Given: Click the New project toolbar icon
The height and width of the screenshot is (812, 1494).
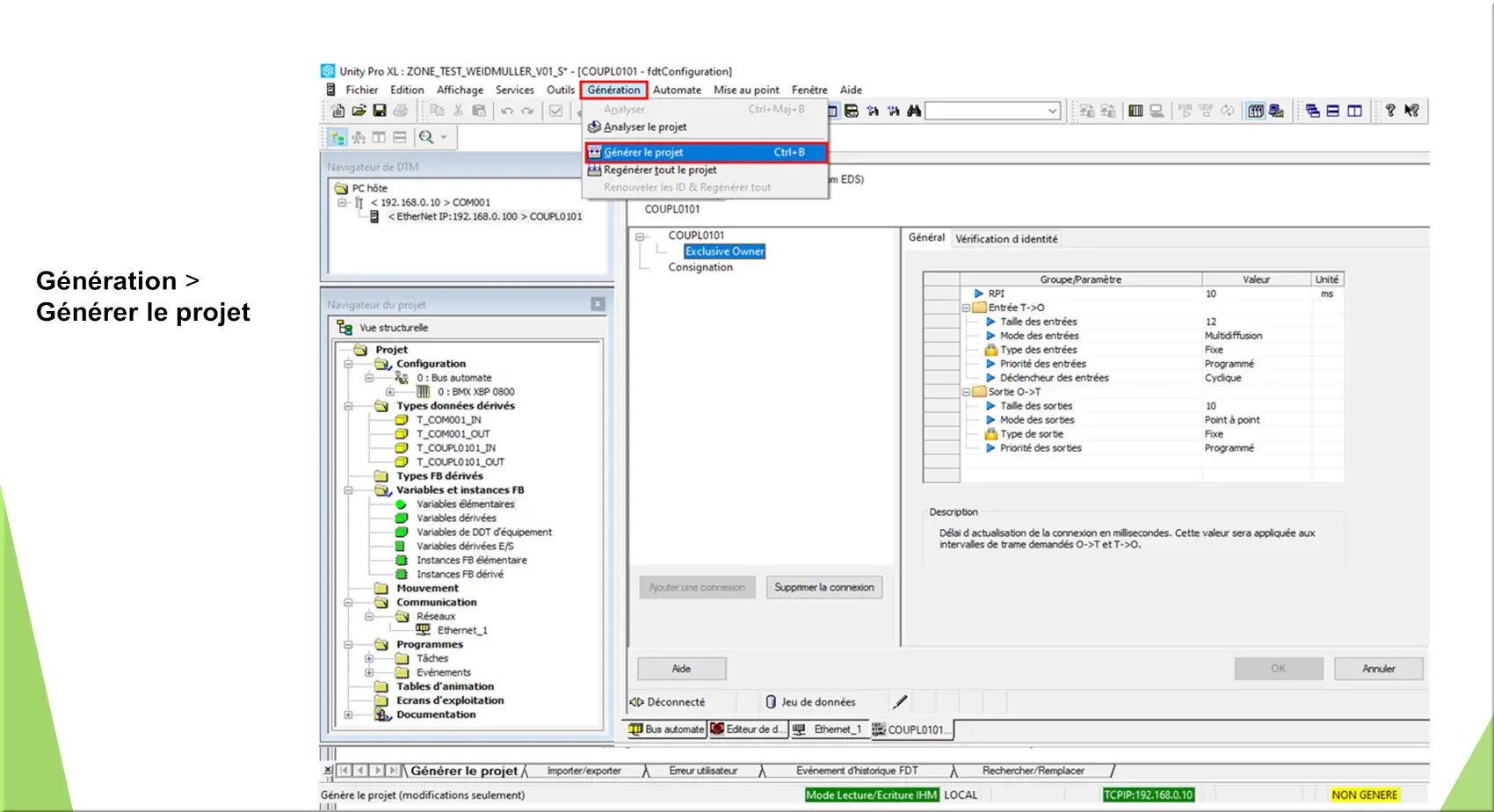Looking at the screenshot, I should (337, 111).
